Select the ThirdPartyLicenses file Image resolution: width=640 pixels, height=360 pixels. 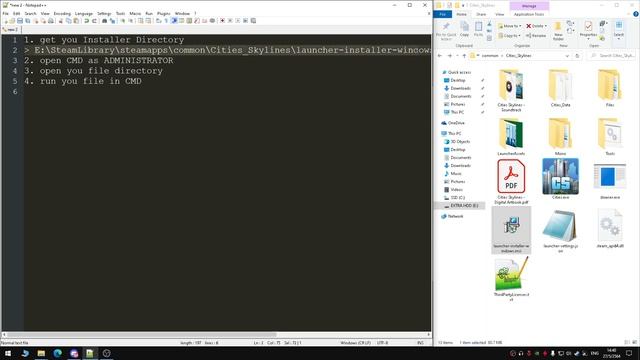click(511, 279)
